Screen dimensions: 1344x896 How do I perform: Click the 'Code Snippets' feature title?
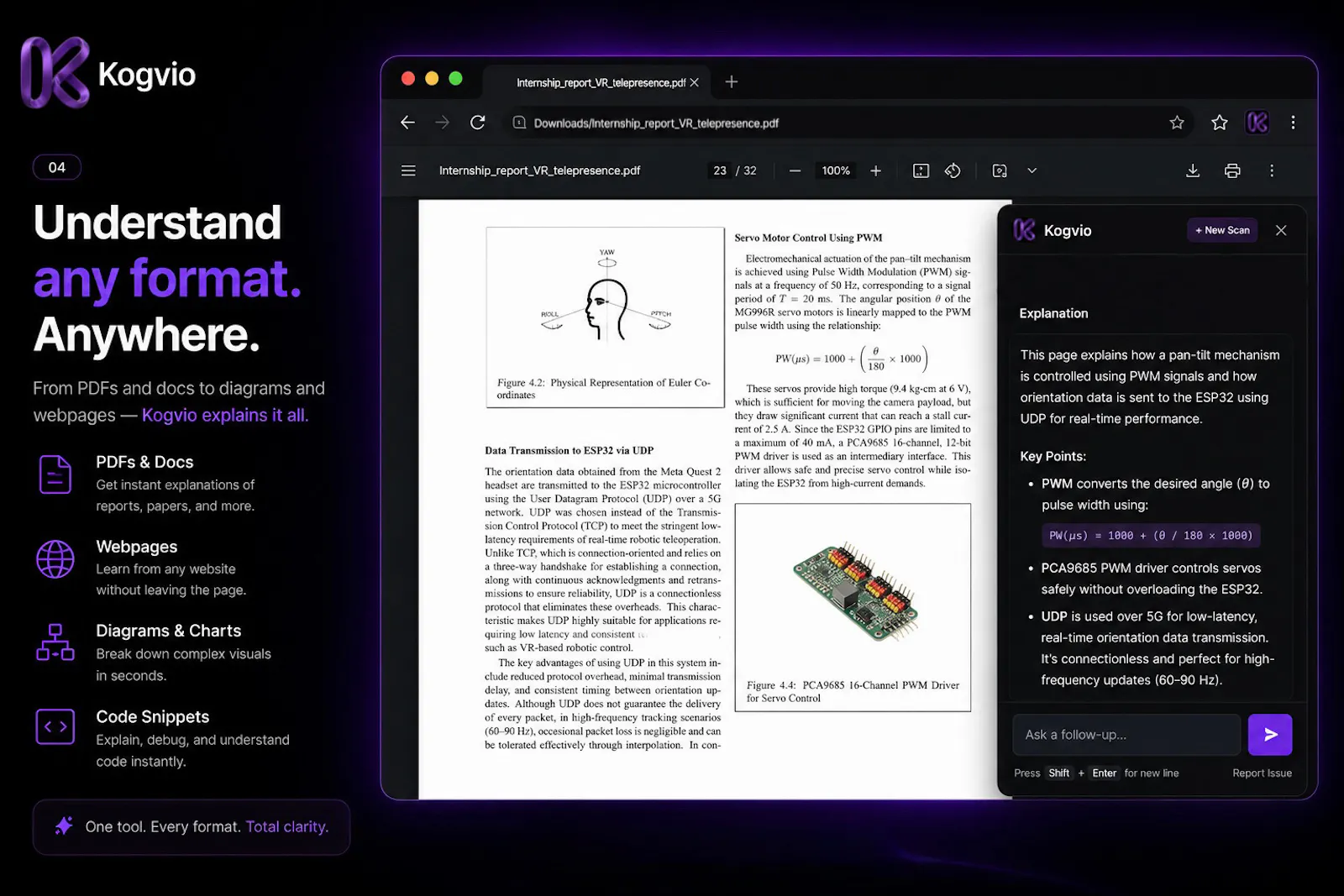click(x=153, y=716)
